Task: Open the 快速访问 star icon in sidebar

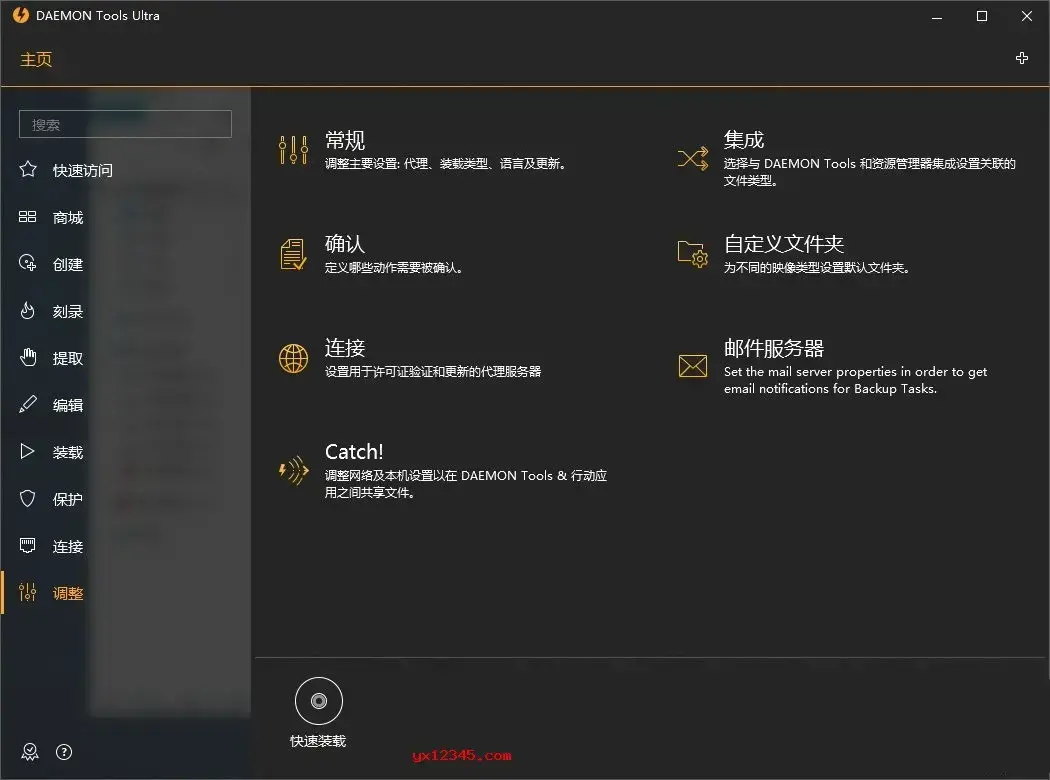Action: coord(27,169)
